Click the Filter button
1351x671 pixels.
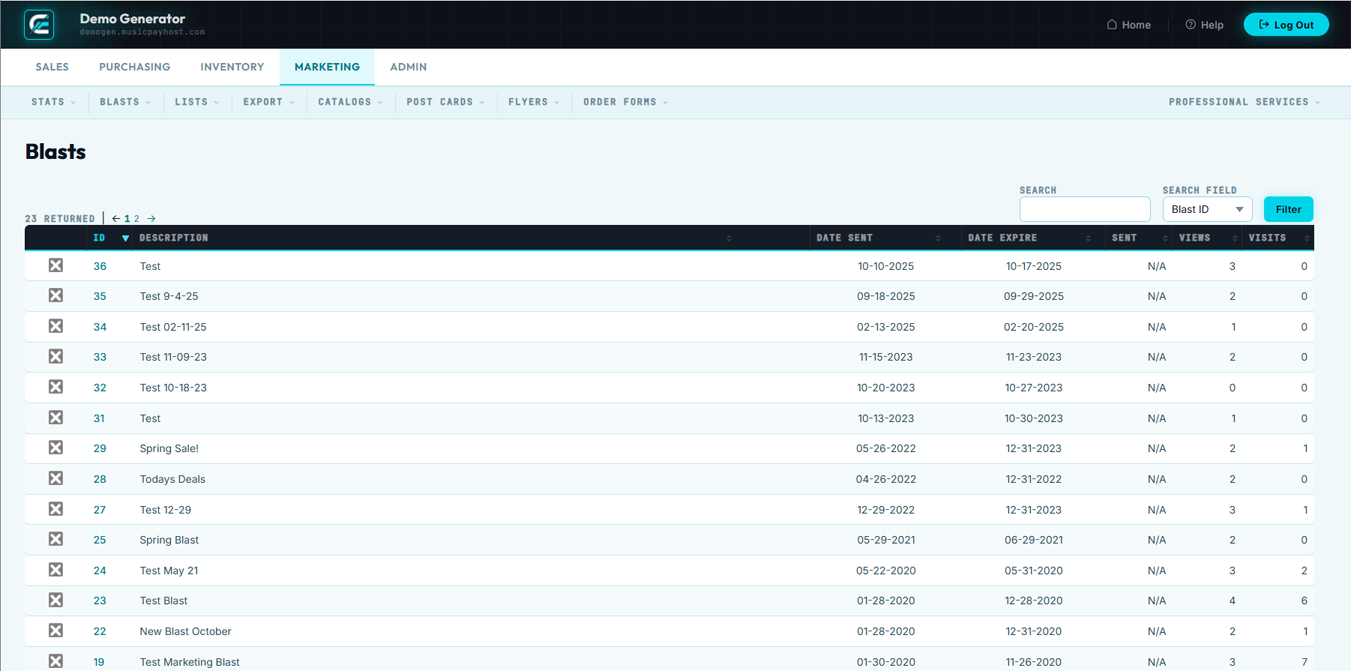point(1288,209)
